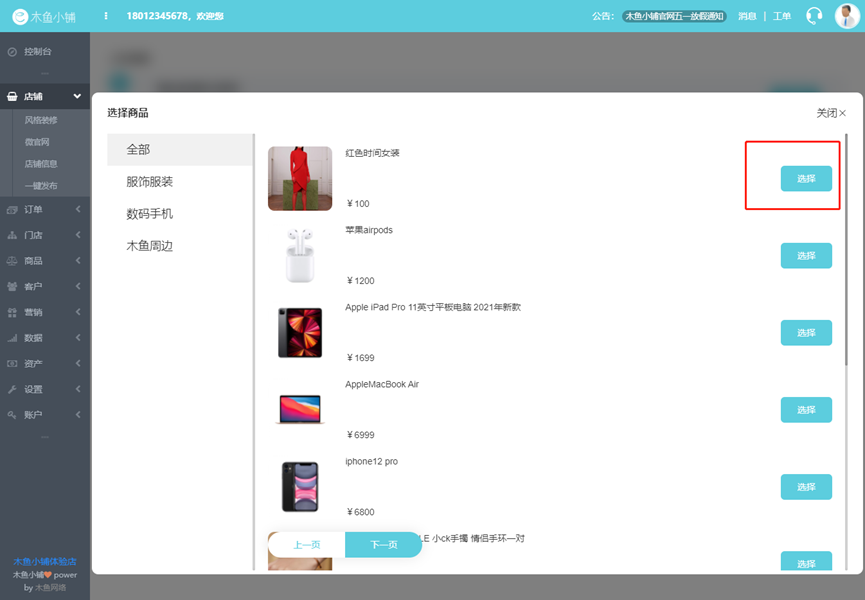Expand the 客户 menu chevron

coord(78,286)
